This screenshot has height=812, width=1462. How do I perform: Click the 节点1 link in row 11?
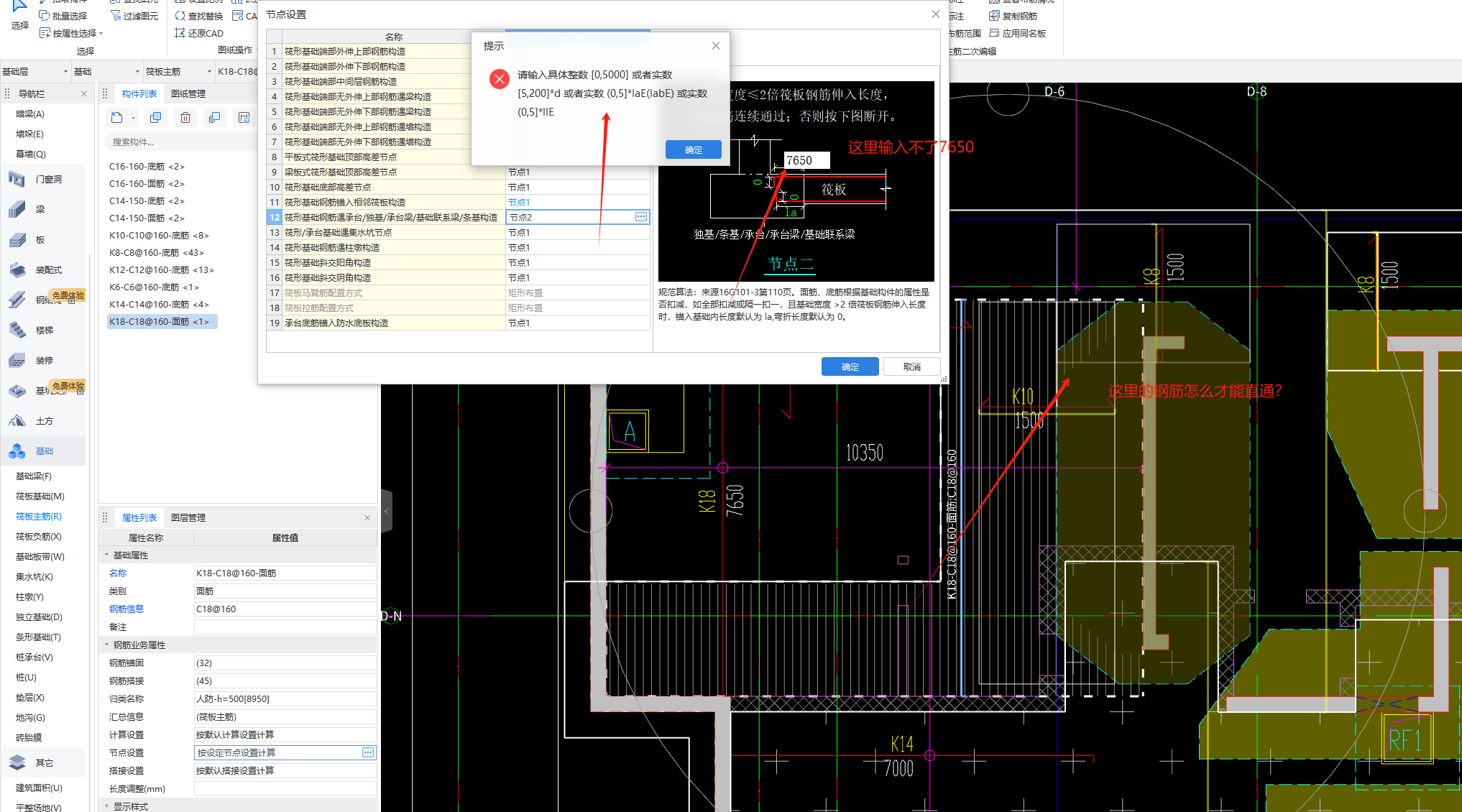click(x=519, y=202)
